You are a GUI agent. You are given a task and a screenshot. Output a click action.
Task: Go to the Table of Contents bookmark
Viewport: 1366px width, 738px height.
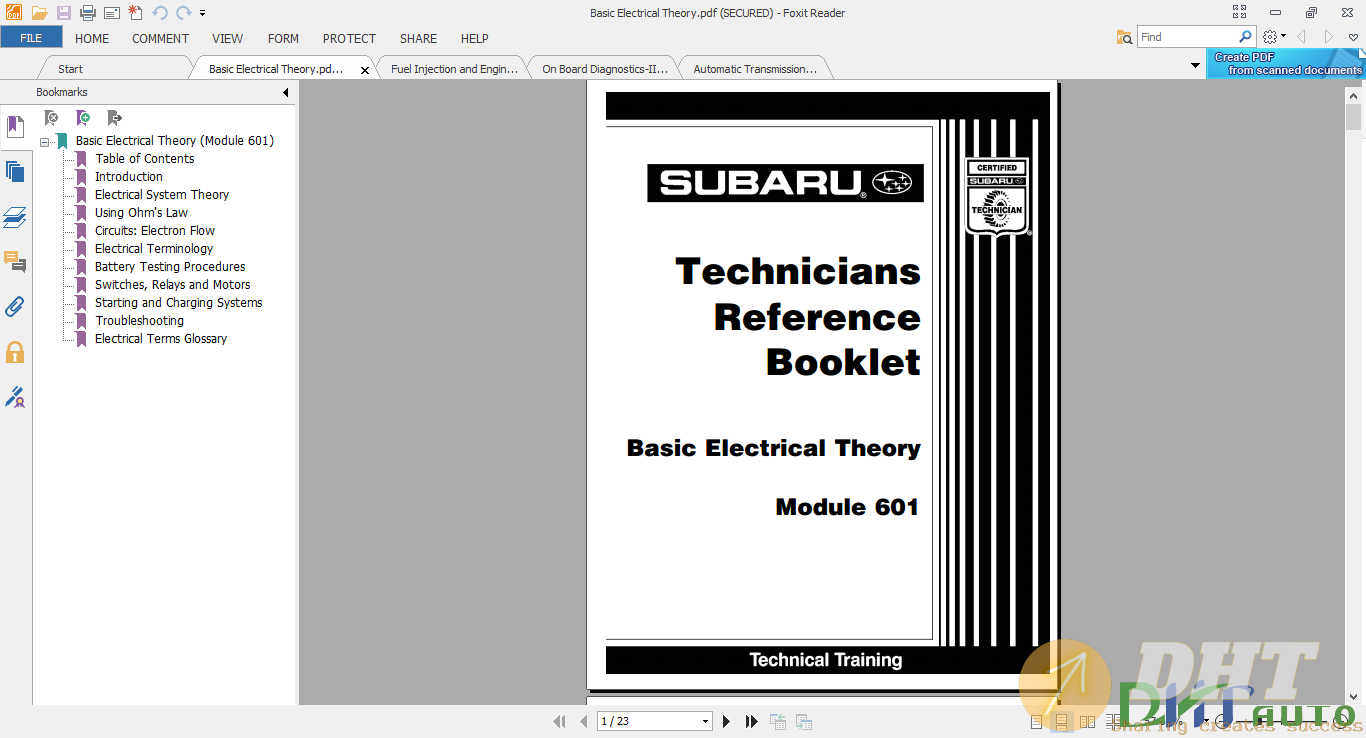[x=145, y=159]
